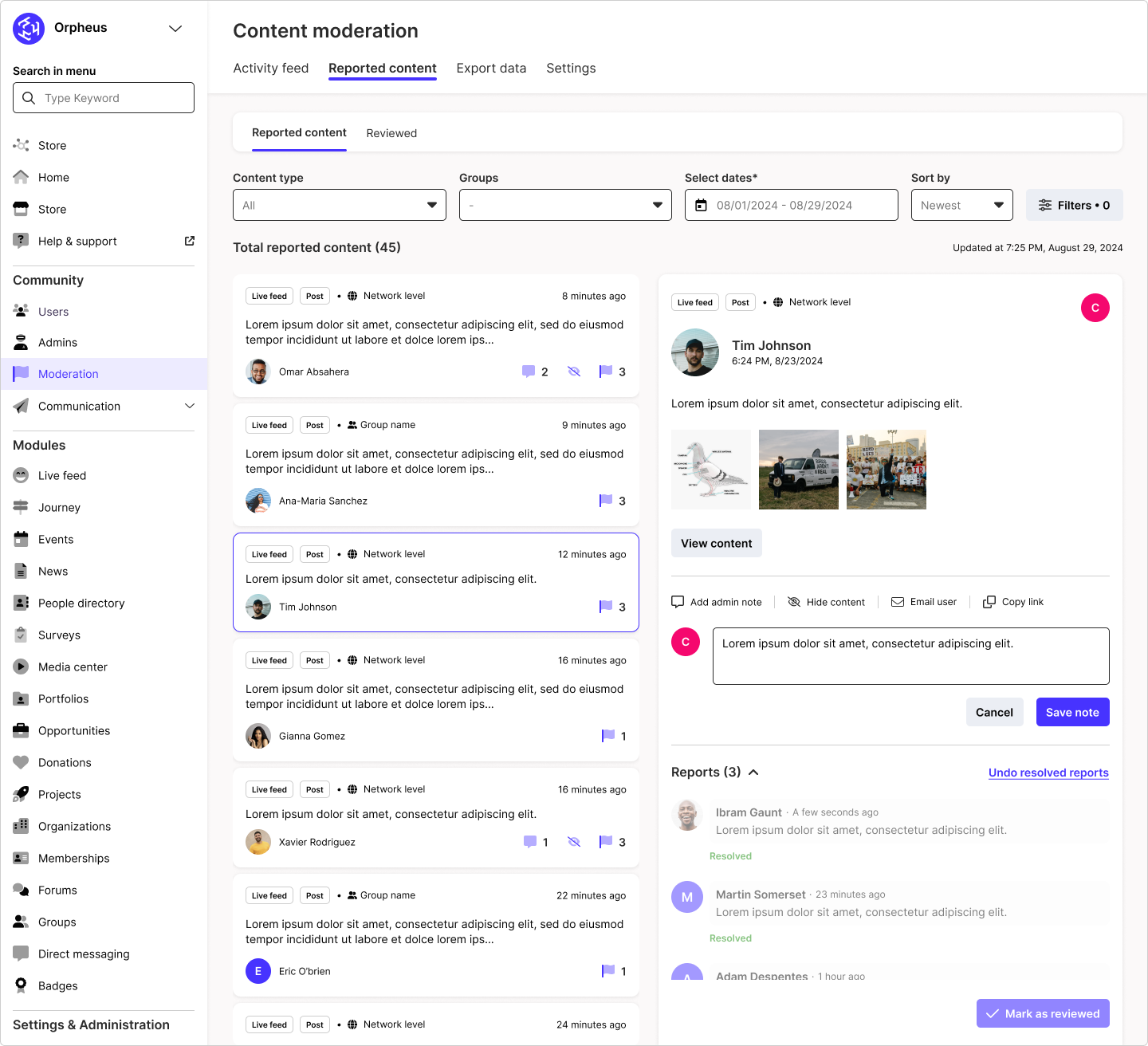Image resolution: width=1148 pixels, height=1046 pixels.
Task: Click the Orpheus logo icon
Action: (29, 29)
